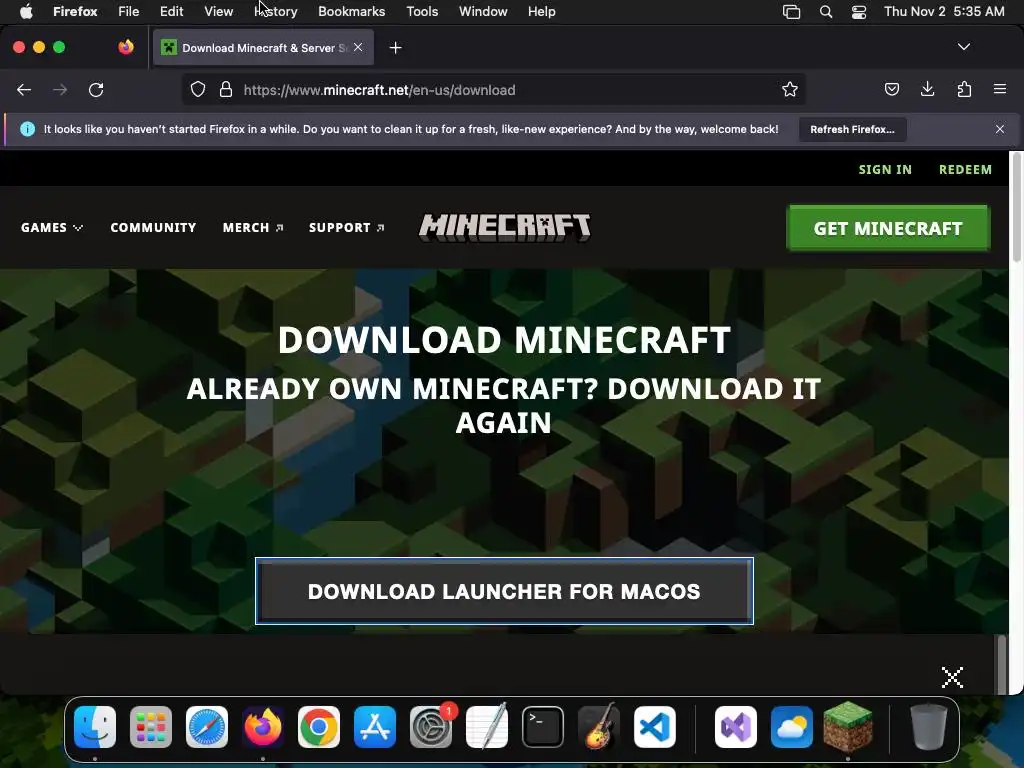The image size is (1024, 768).
Task: Open the App Store dock icon
Action: [375, 727]
